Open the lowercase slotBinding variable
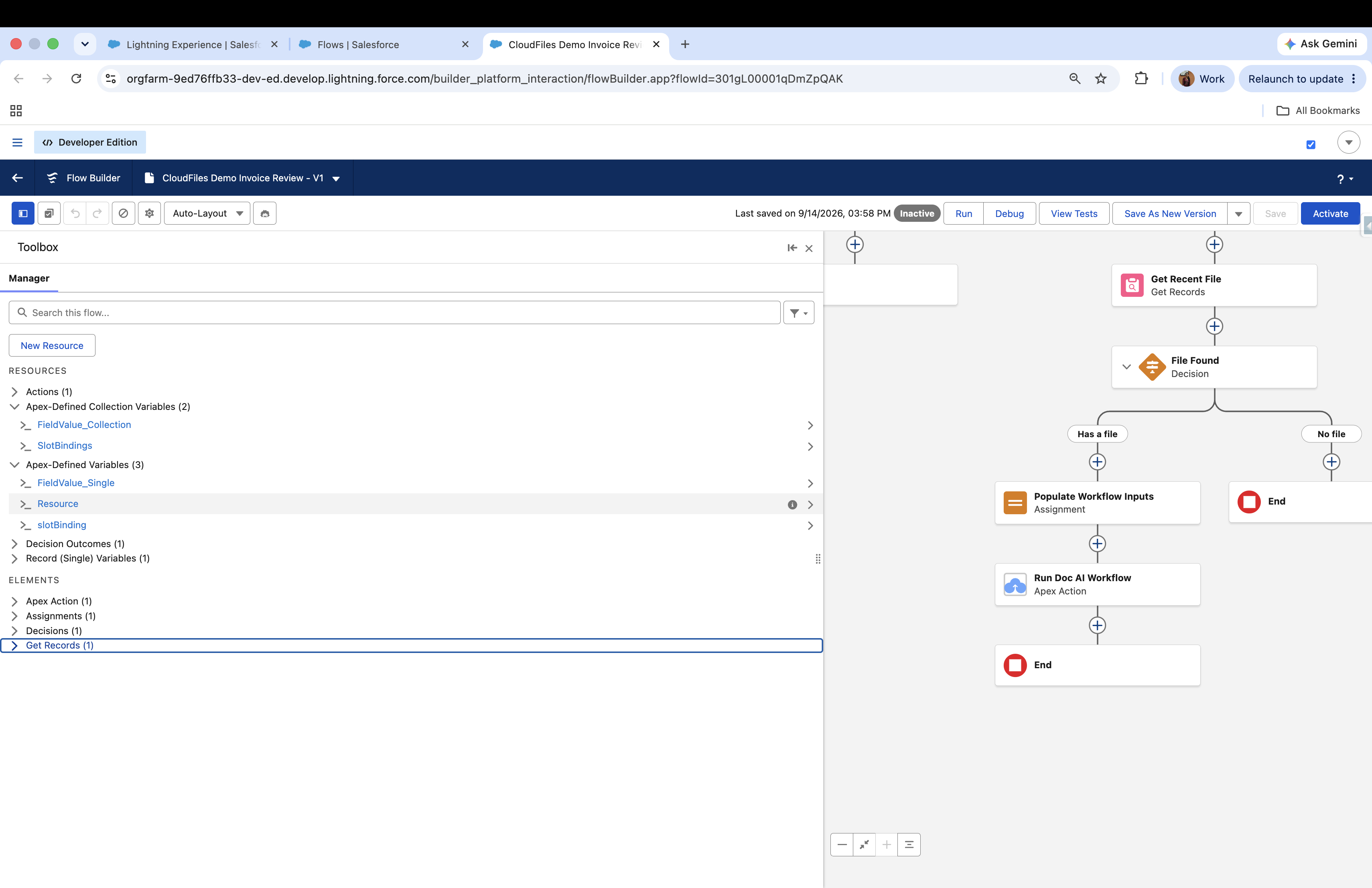The image size is (1372, 888). pyautogui.click(x=62, y=525)
